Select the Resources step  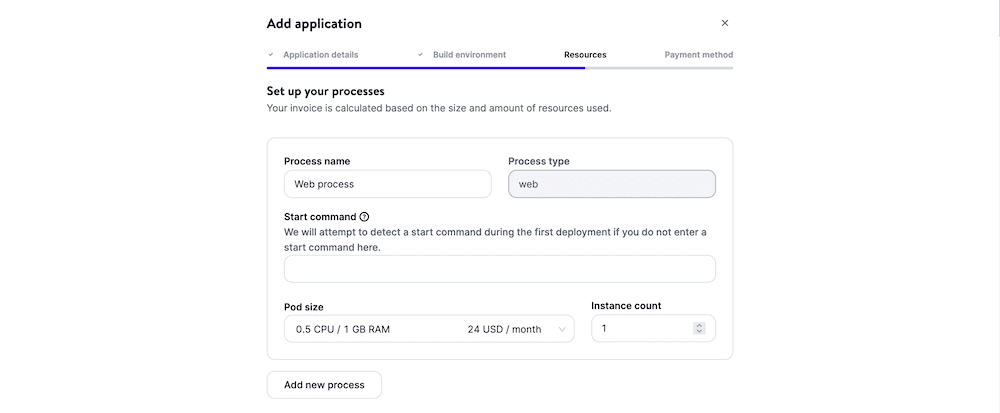tap(585, 55)
